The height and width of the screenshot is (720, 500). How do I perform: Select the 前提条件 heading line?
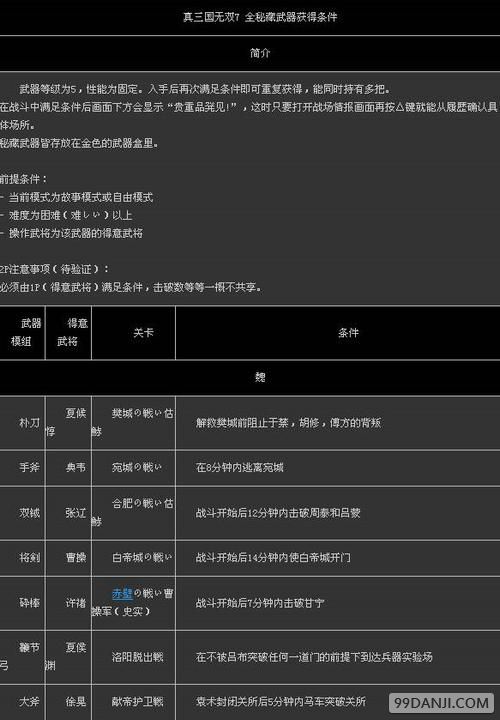pyautogui.click(x=24, y=180)
